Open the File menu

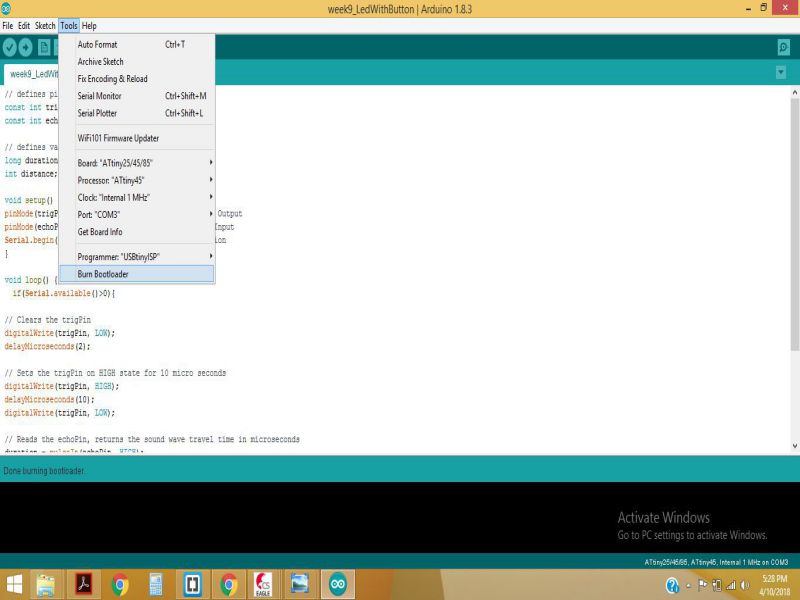pos(8,26)
